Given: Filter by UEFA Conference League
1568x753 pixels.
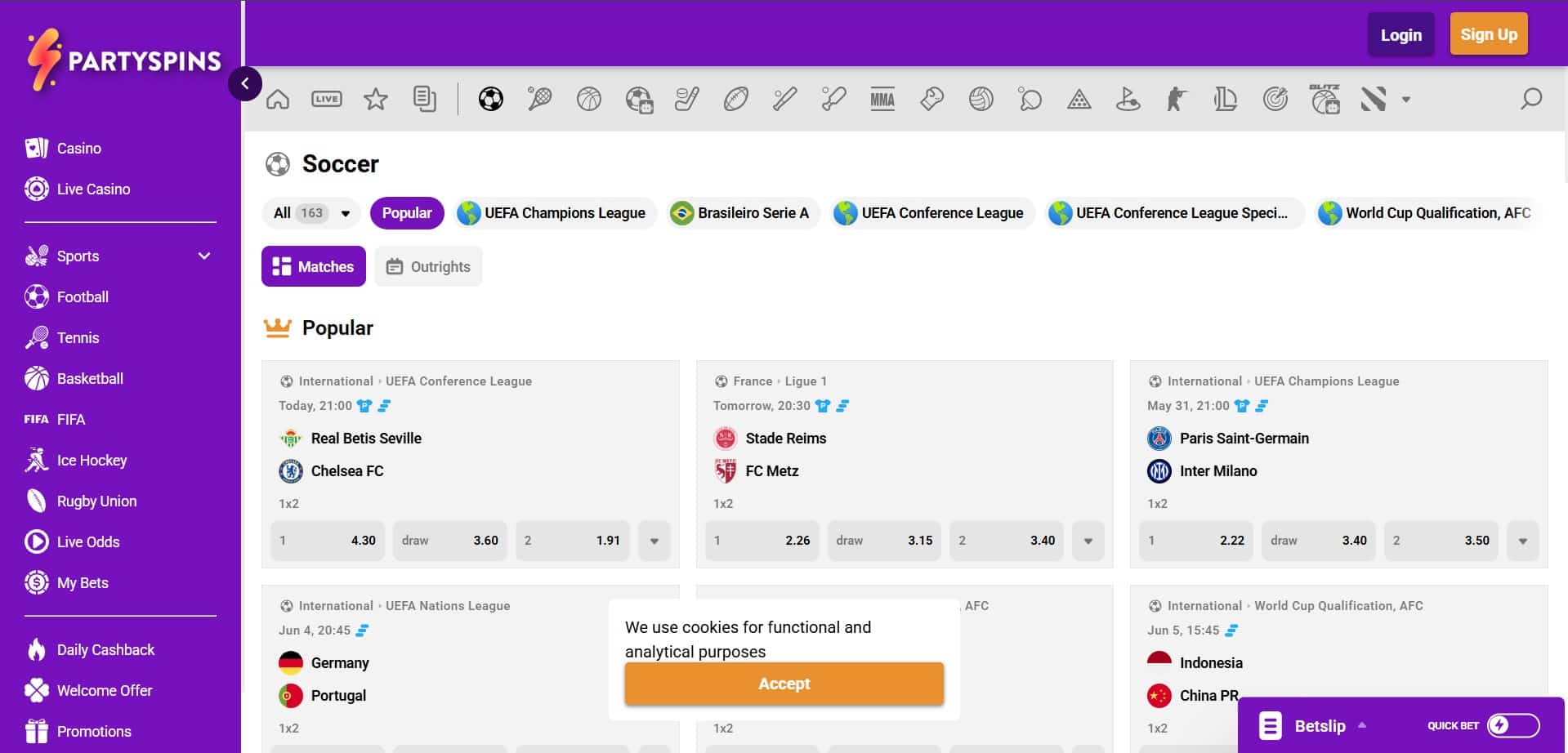Looking at the screenshot, I should click(x=932, y=213).
